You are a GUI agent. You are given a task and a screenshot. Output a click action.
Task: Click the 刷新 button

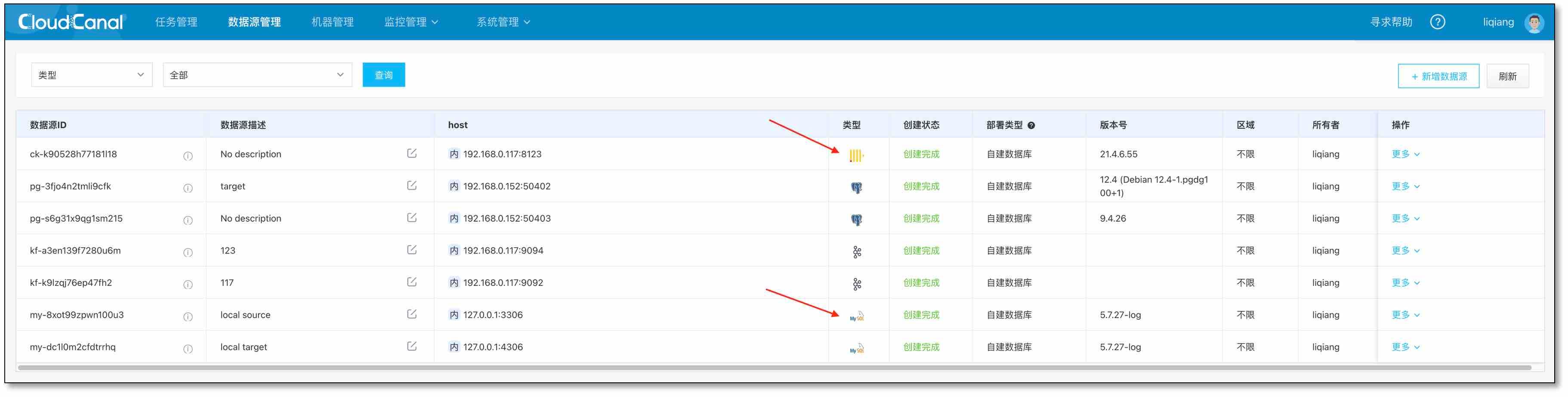[1507, 76]
